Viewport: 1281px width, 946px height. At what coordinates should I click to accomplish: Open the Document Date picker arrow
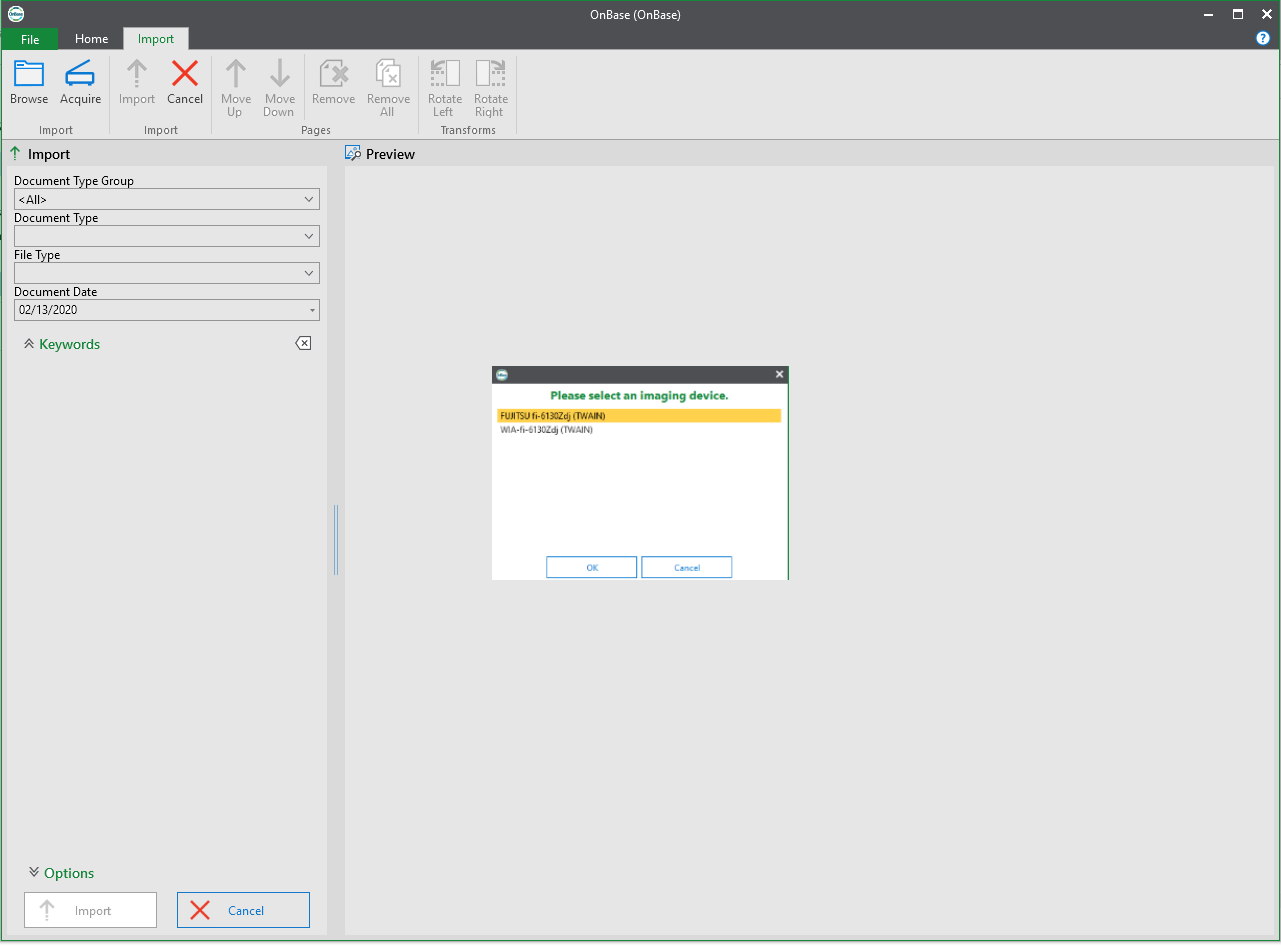tap(312, 310)
